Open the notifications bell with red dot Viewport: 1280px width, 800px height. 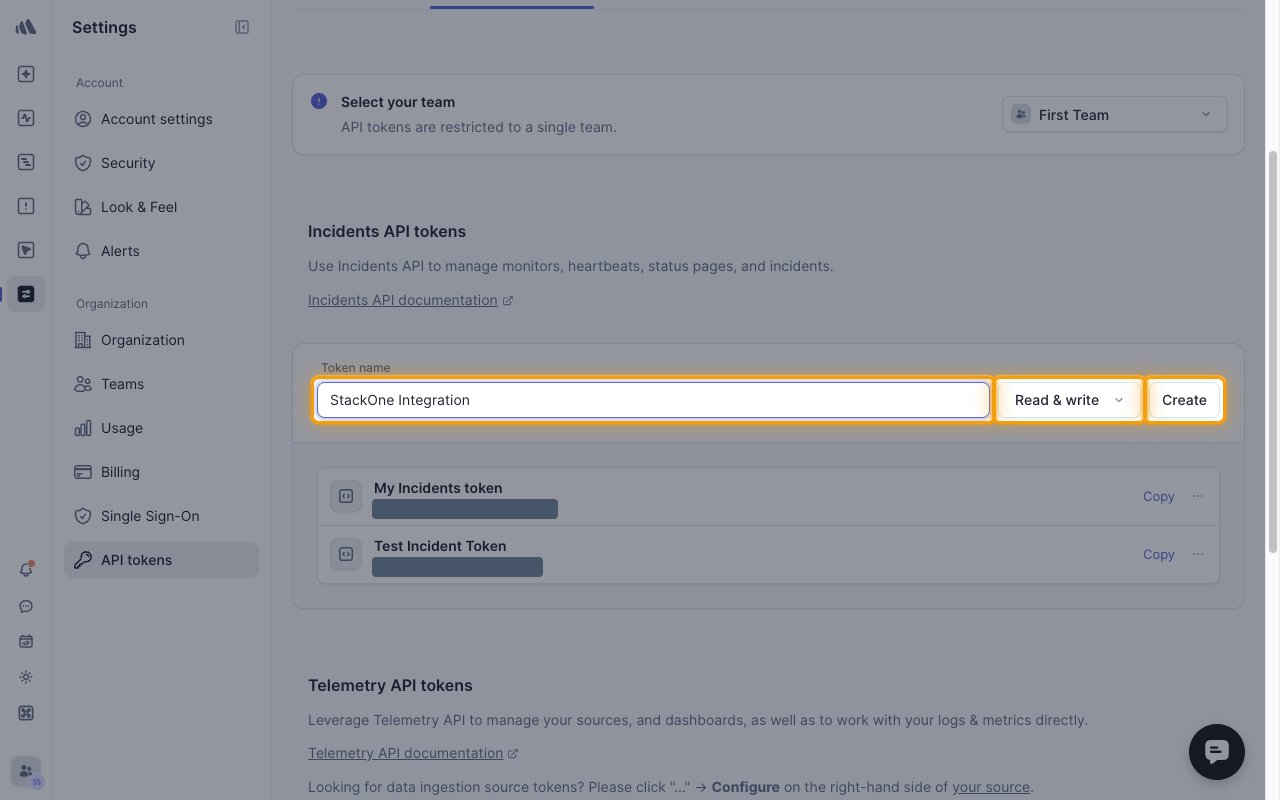click(x=26, y=569)
